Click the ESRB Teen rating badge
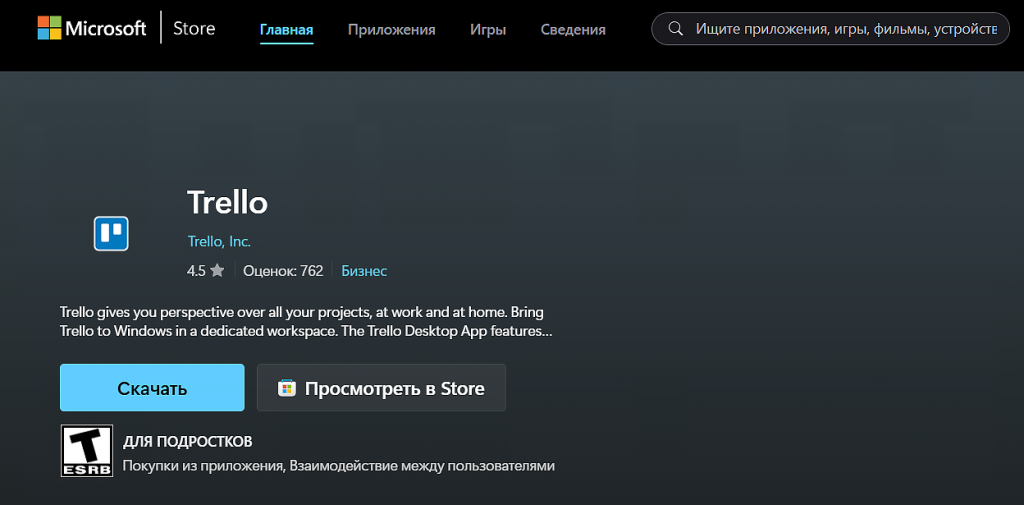Image resolution: width=1024 pixels, height=505 pixels. 87,451
